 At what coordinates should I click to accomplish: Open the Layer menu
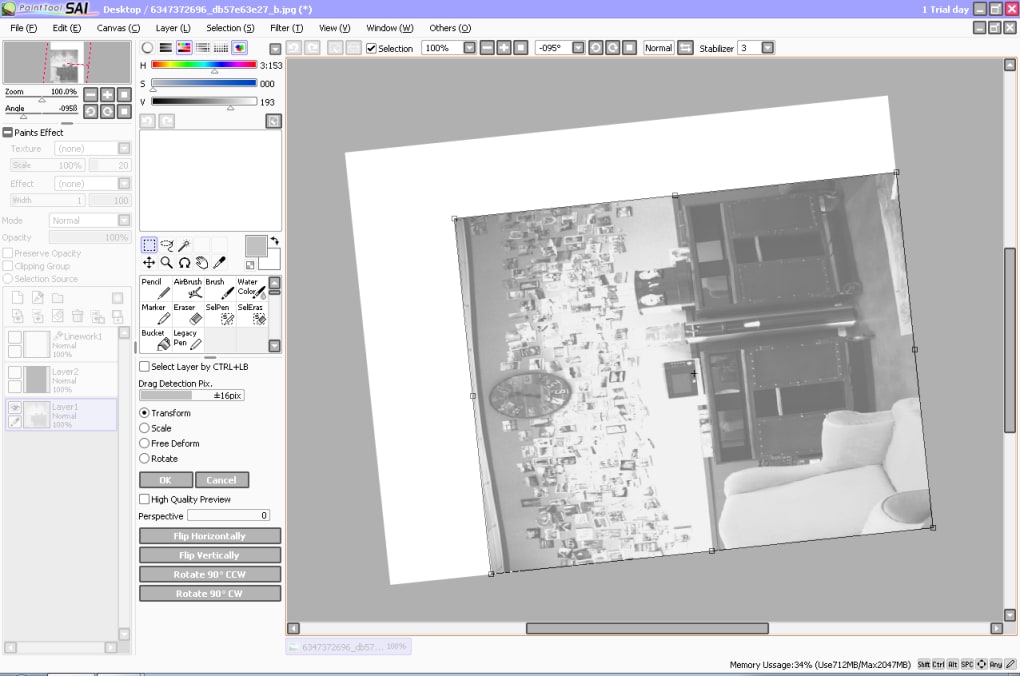pos(173,28)
